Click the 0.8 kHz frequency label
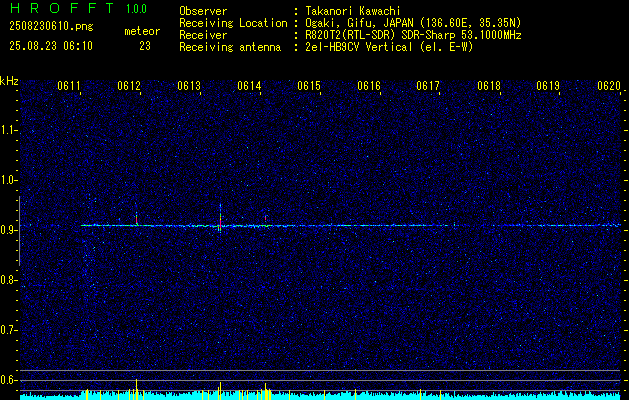 [8, 280]
